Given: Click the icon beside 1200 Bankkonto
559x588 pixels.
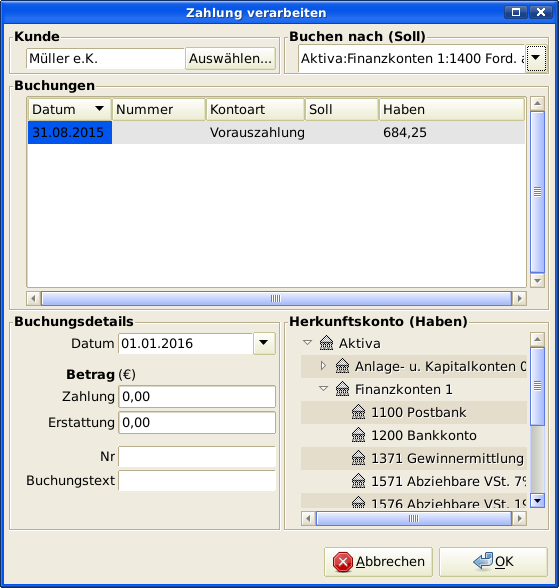Looking at the screenshot, I should pyautogui.click(x=358, y=435).
